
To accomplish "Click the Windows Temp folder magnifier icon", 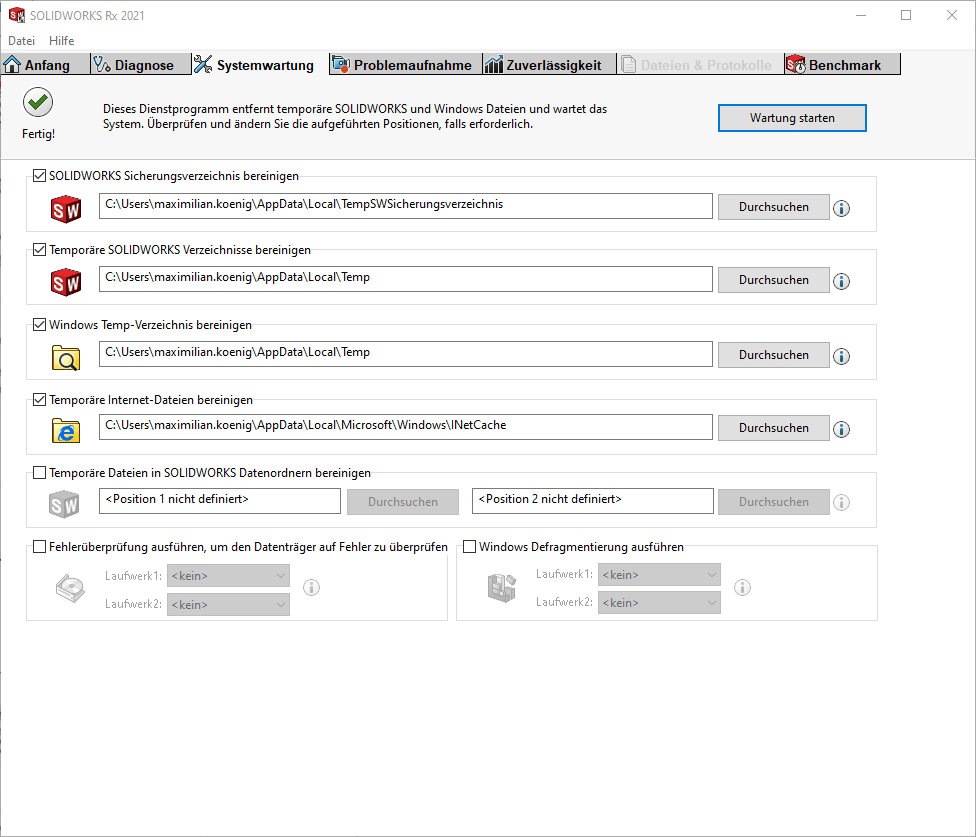I will tap(66, 356).
